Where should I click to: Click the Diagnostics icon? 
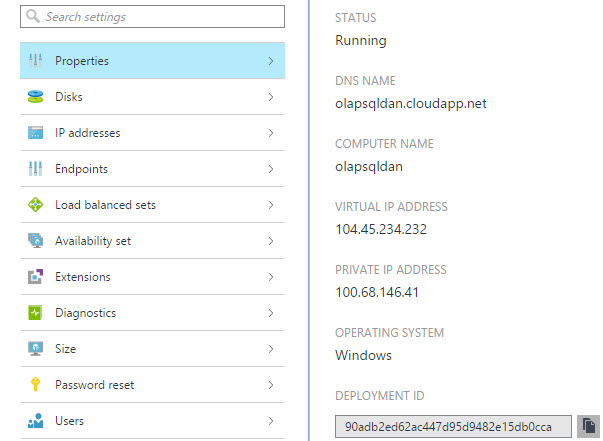[36, 313]
